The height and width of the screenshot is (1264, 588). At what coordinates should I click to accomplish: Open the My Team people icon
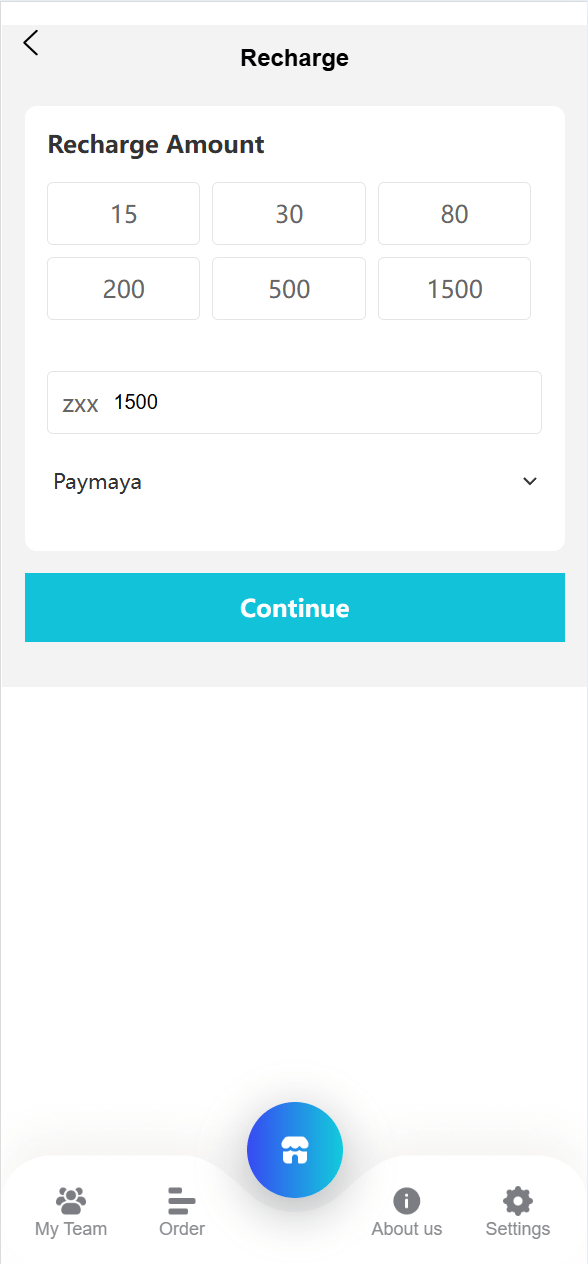[x=71, y=1200]
